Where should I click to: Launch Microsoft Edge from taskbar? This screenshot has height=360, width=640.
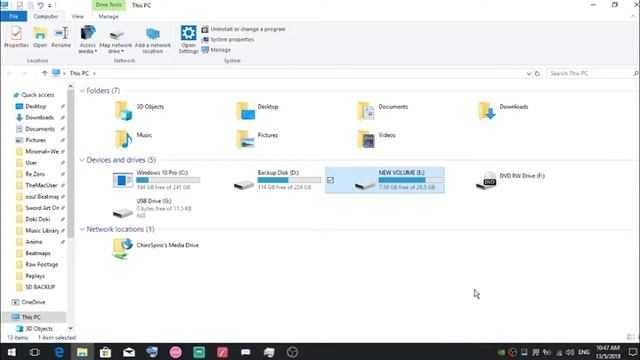coord(59,352)
